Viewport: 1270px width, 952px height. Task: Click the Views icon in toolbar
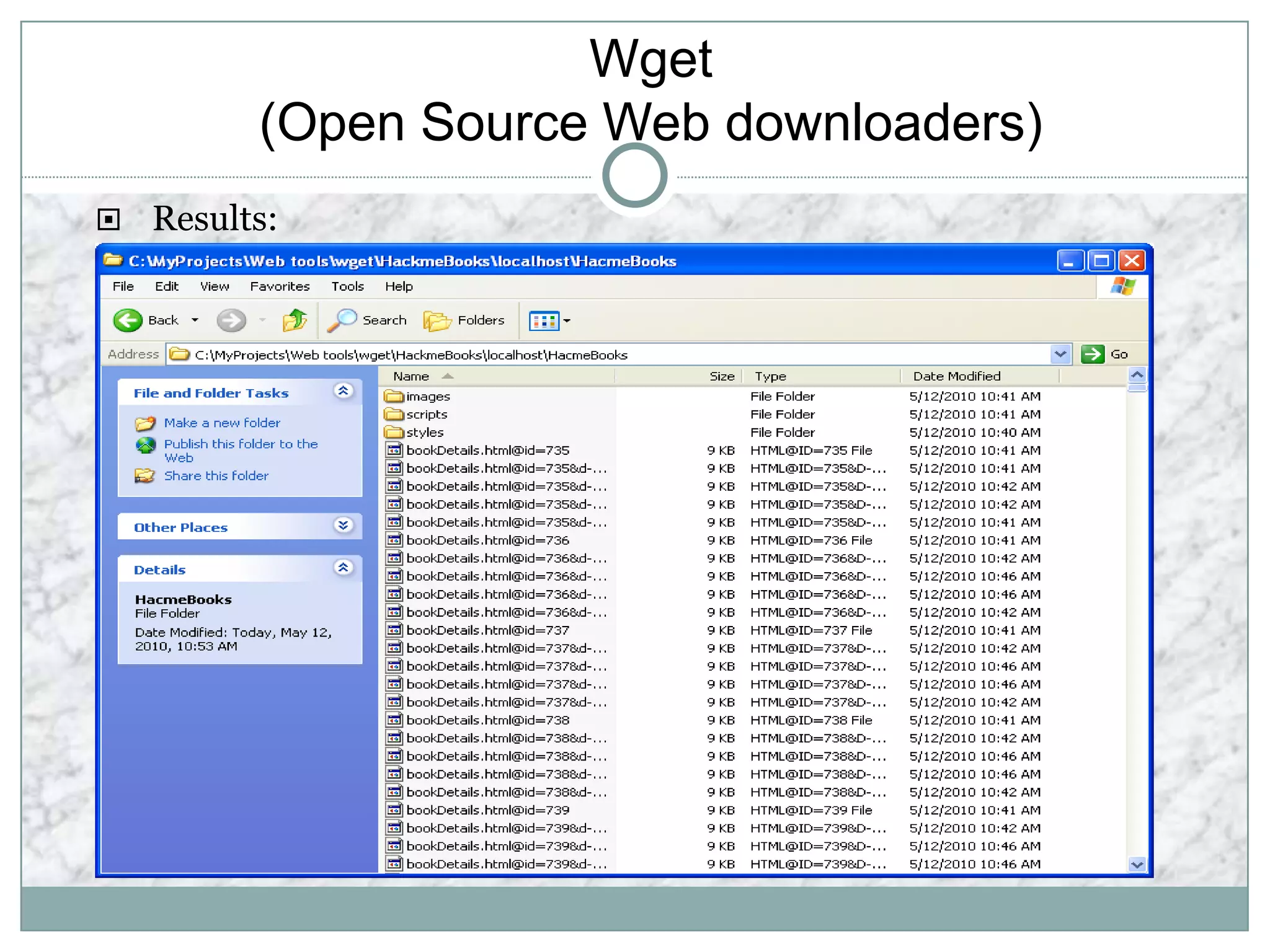pyautogui.click(x=544, y=321)
